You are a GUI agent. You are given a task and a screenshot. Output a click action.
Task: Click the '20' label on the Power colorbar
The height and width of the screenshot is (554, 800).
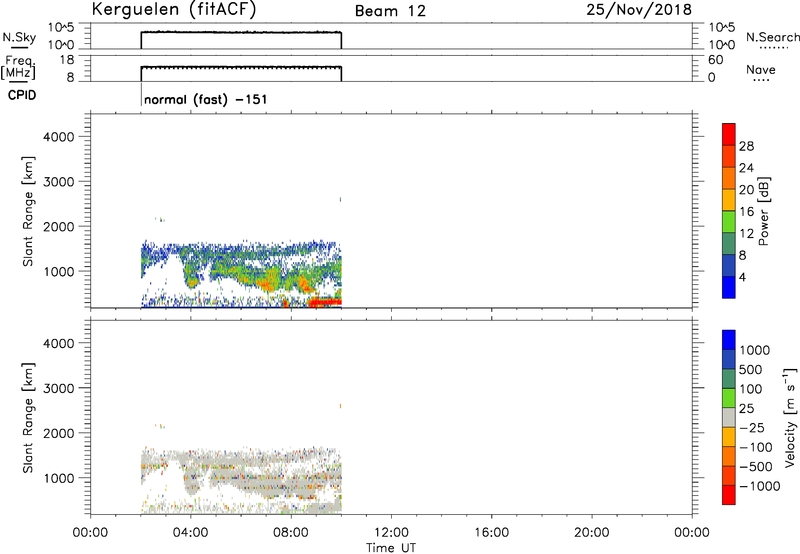tap(746, 190)
